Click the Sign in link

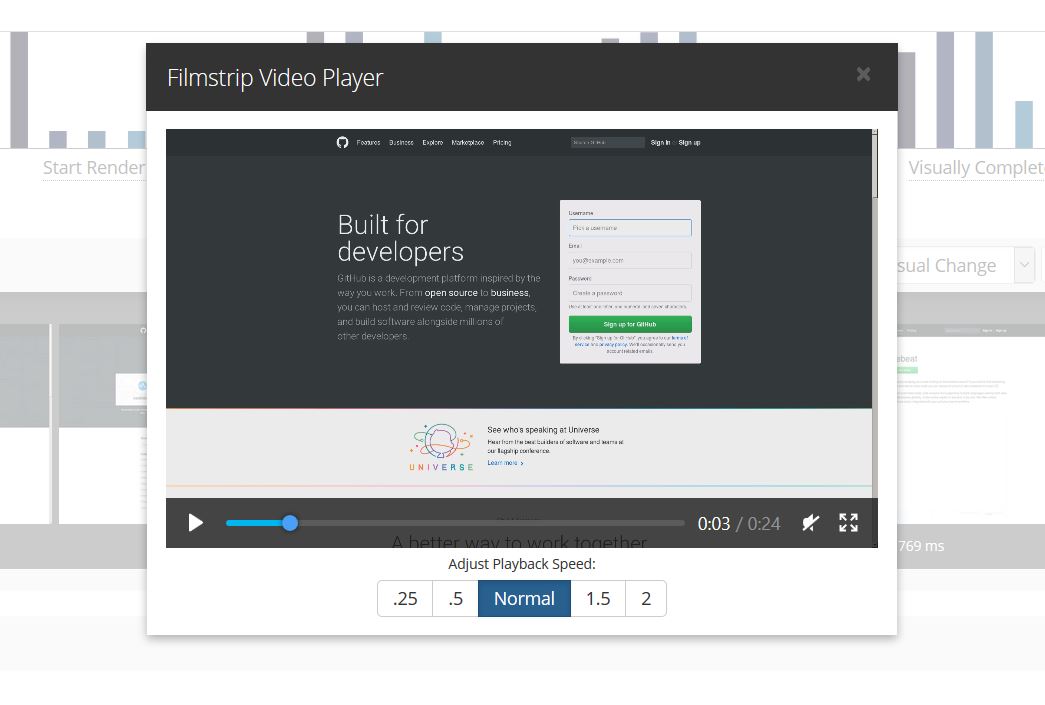660,143
